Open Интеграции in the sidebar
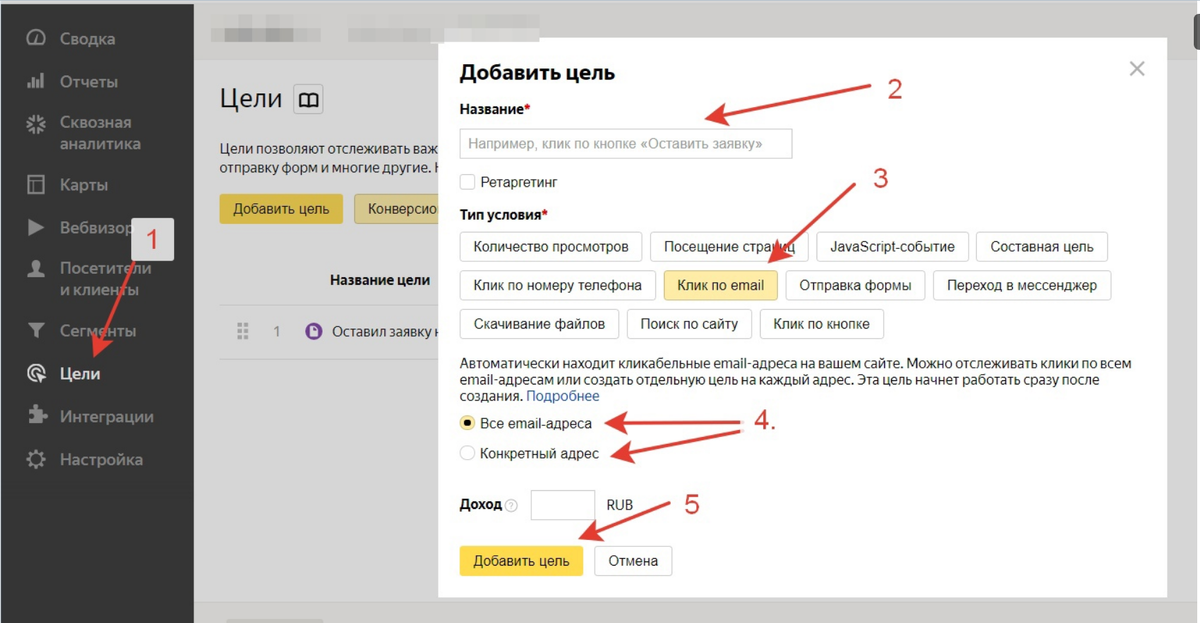Viewport: 1200px width, 623px height. (106, 417)
